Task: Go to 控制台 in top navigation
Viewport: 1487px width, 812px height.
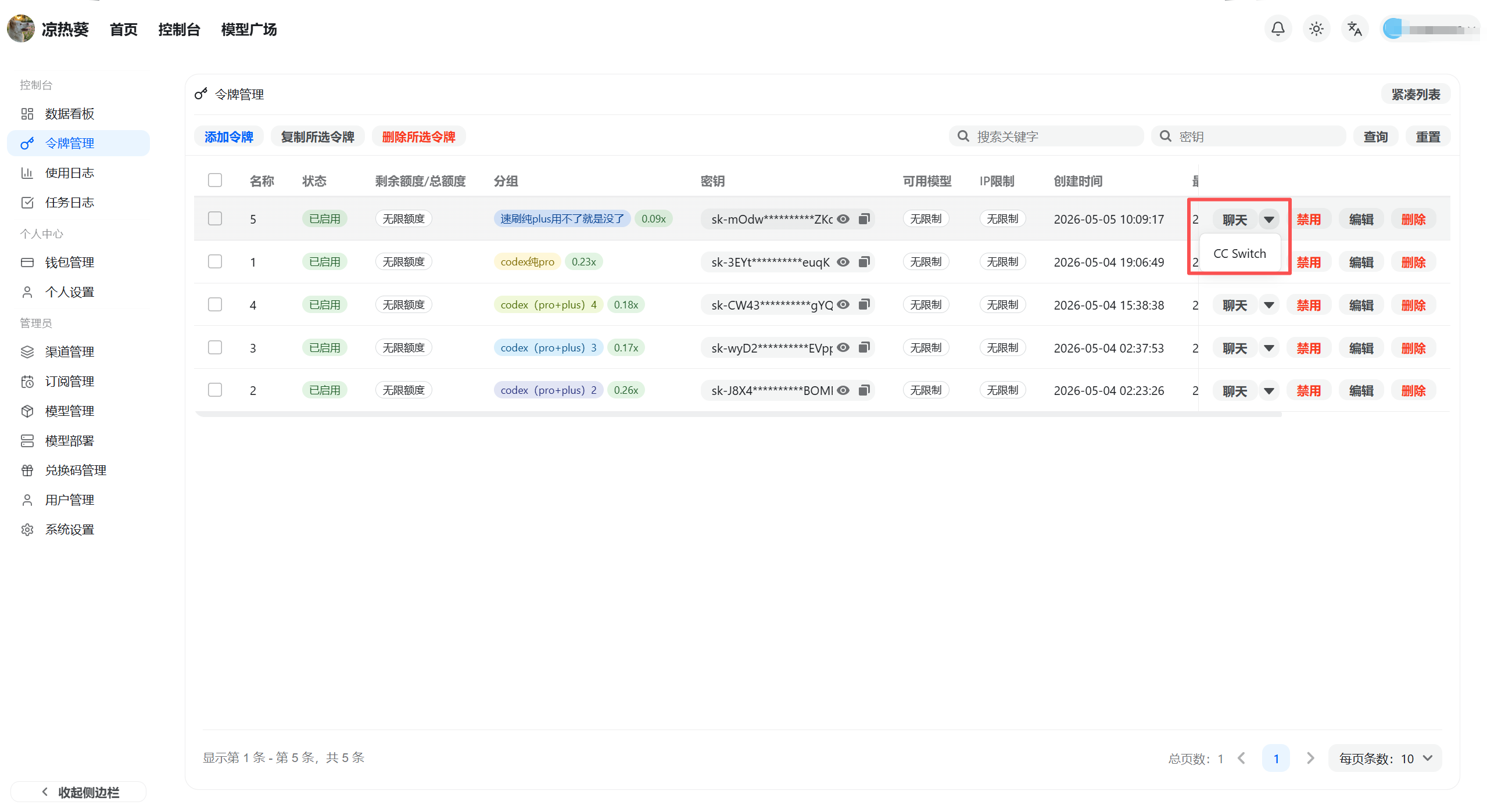Action: 179,29
